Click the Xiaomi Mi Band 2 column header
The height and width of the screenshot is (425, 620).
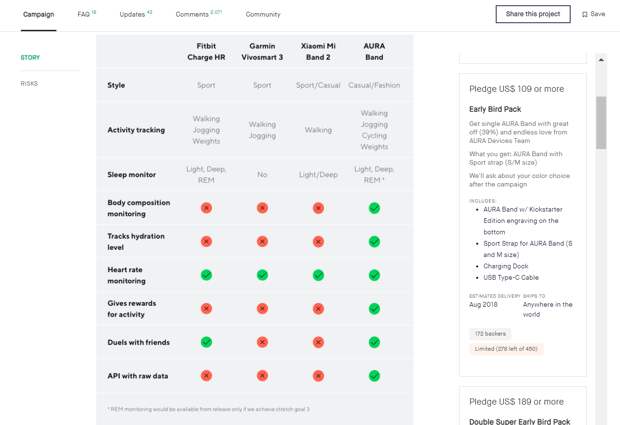click(x=318, y=52)
